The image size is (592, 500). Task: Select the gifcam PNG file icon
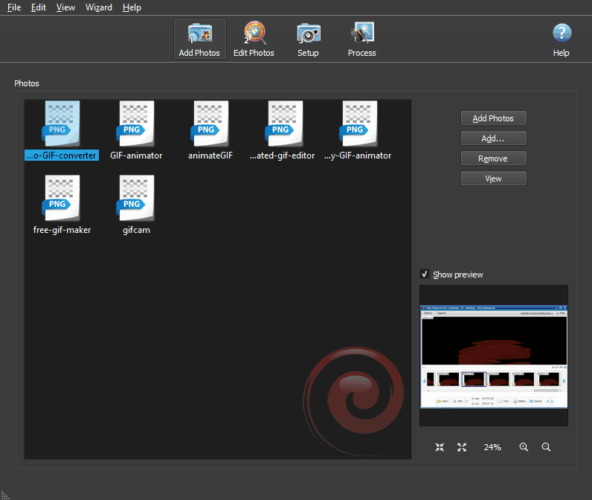pos(136,198)
